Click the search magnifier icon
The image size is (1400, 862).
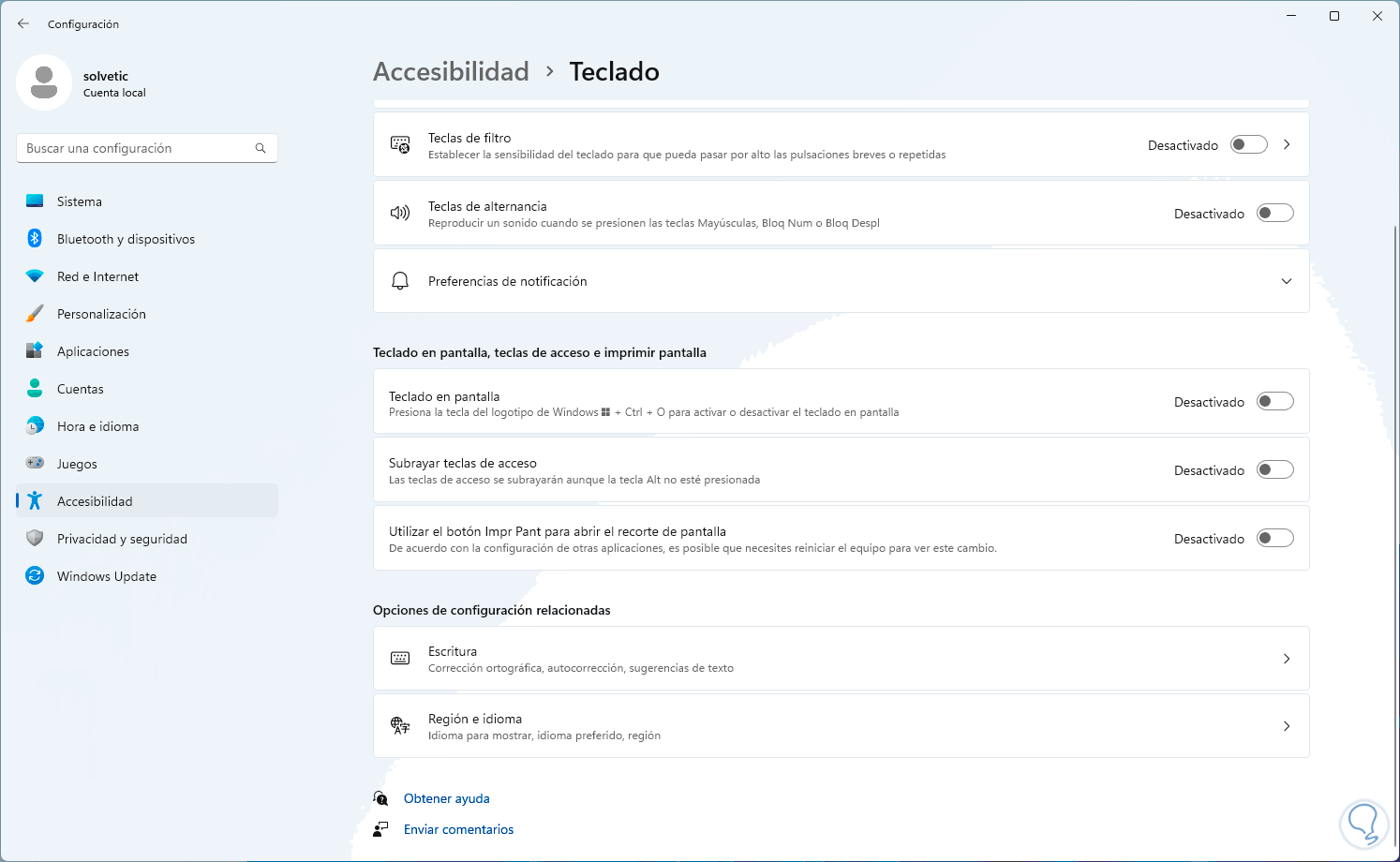(x=261, y=148)
